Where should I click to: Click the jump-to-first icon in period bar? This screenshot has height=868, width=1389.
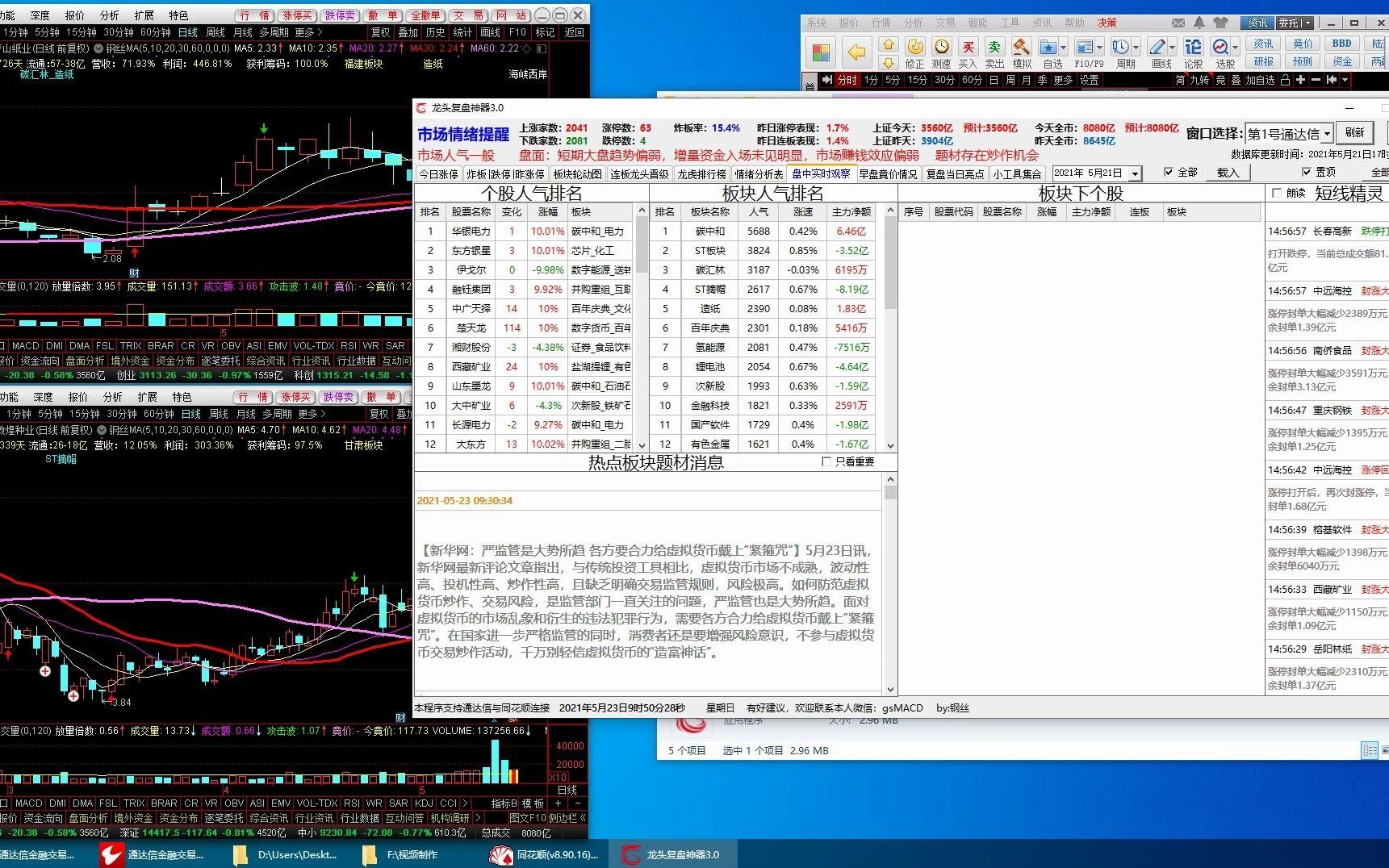point(1332,80)
